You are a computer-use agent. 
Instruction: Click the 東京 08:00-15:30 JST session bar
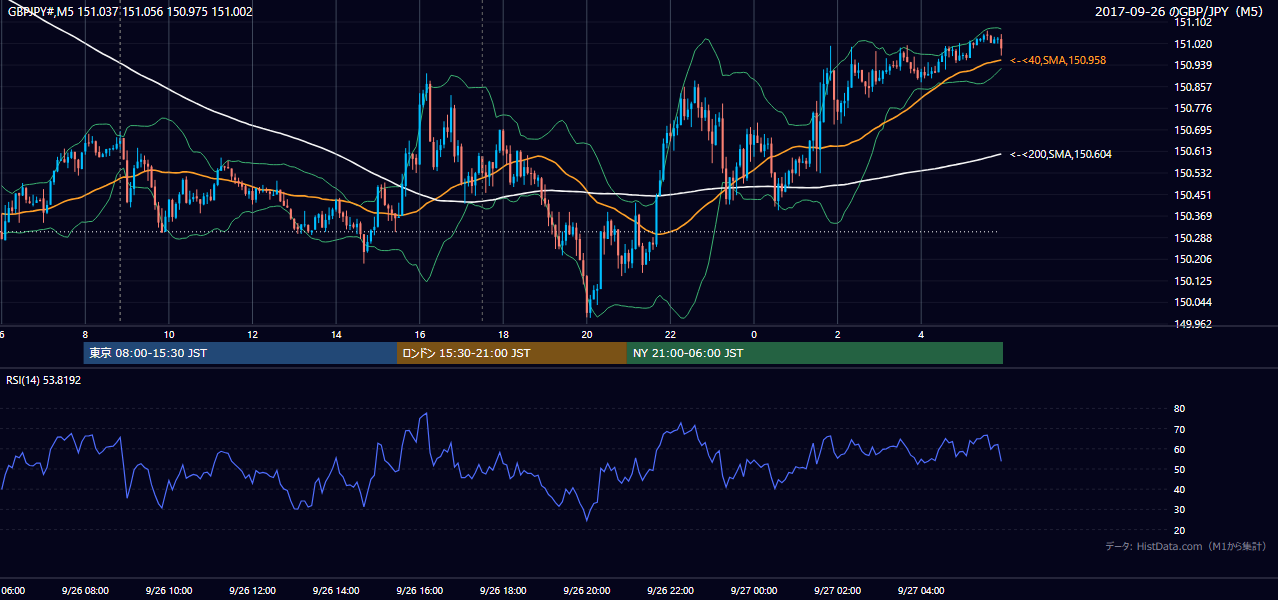[240, 353]
